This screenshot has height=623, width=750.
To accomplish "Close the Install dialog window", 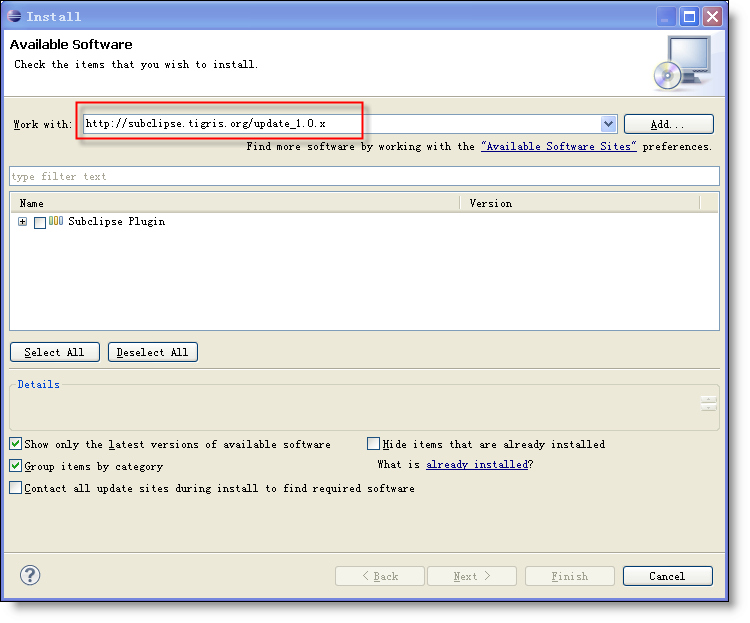I will tap(712, 16).
